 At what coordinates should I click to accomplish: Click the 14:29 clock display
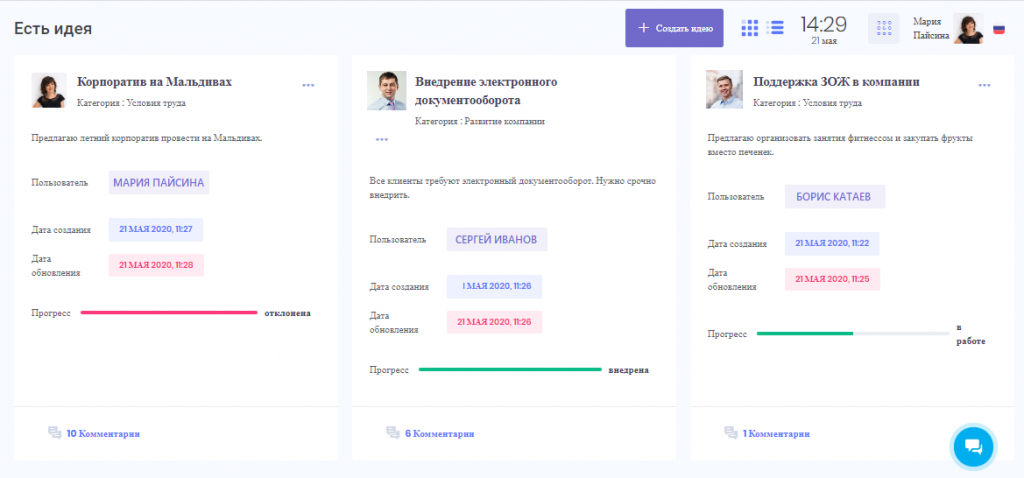point(824,25)
